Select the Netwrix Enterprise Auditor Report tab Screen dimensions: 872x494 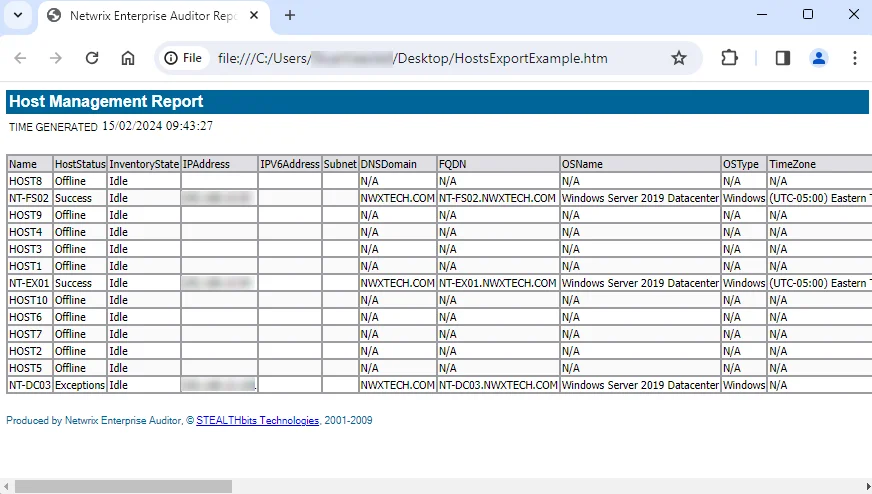[153, 16]
